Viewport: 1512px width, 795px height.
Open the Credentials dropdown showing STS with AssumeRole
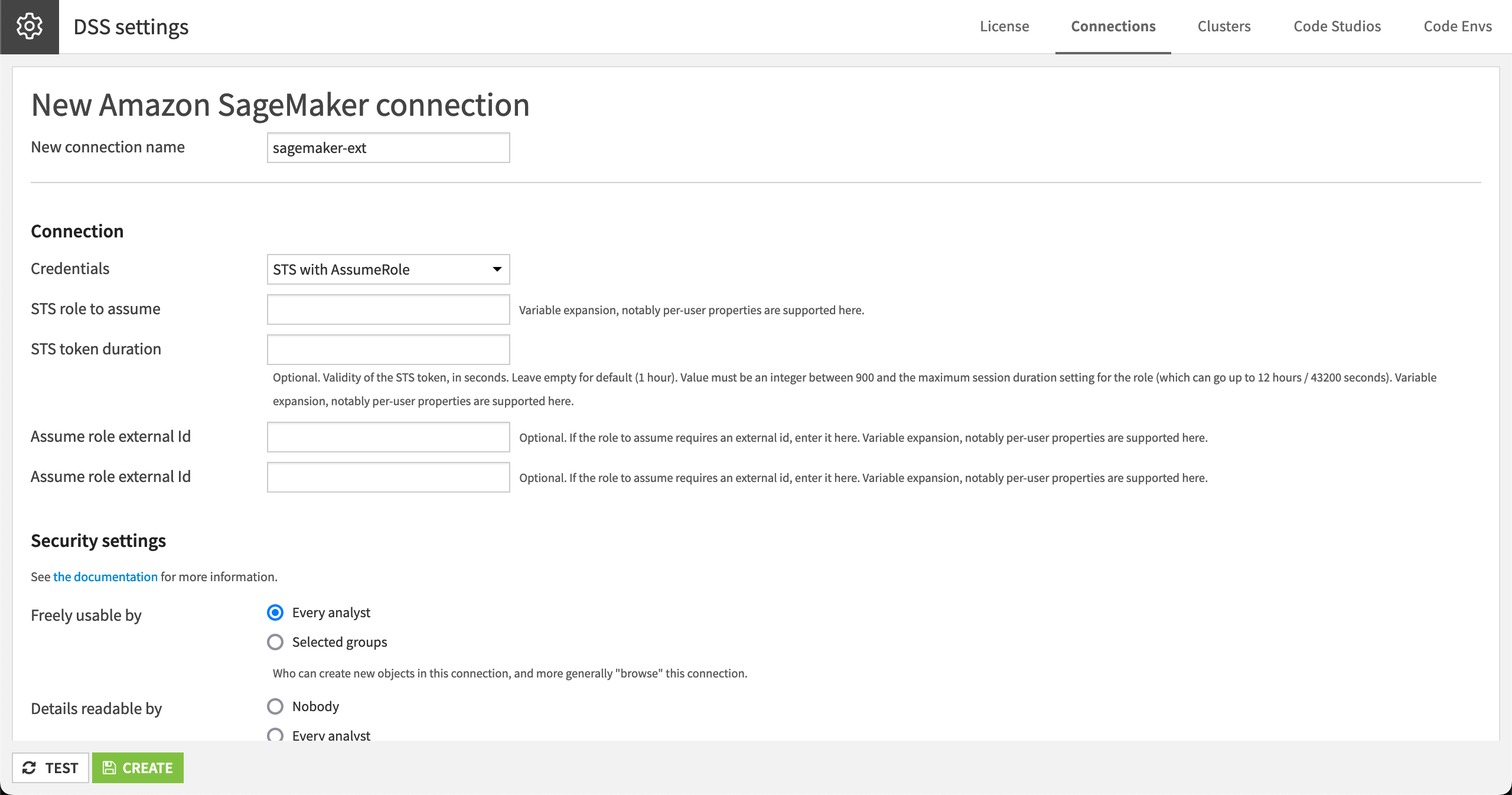coord(387,269)
